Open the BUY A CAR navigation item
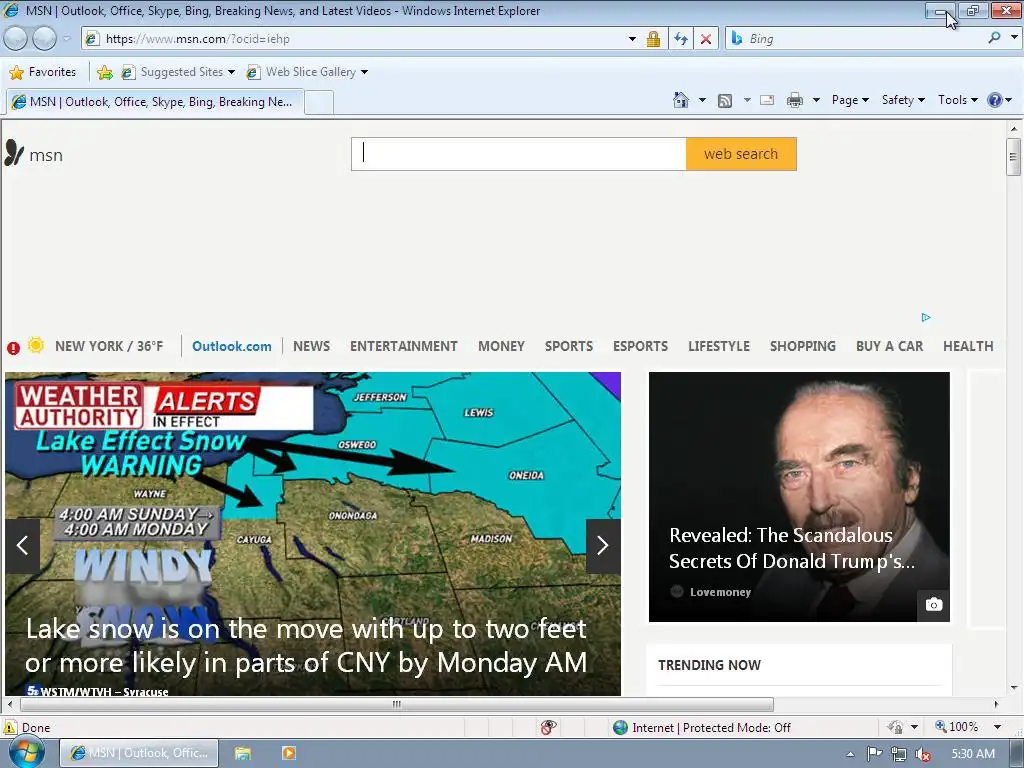The image size is (1024, 768). point(889,346)
